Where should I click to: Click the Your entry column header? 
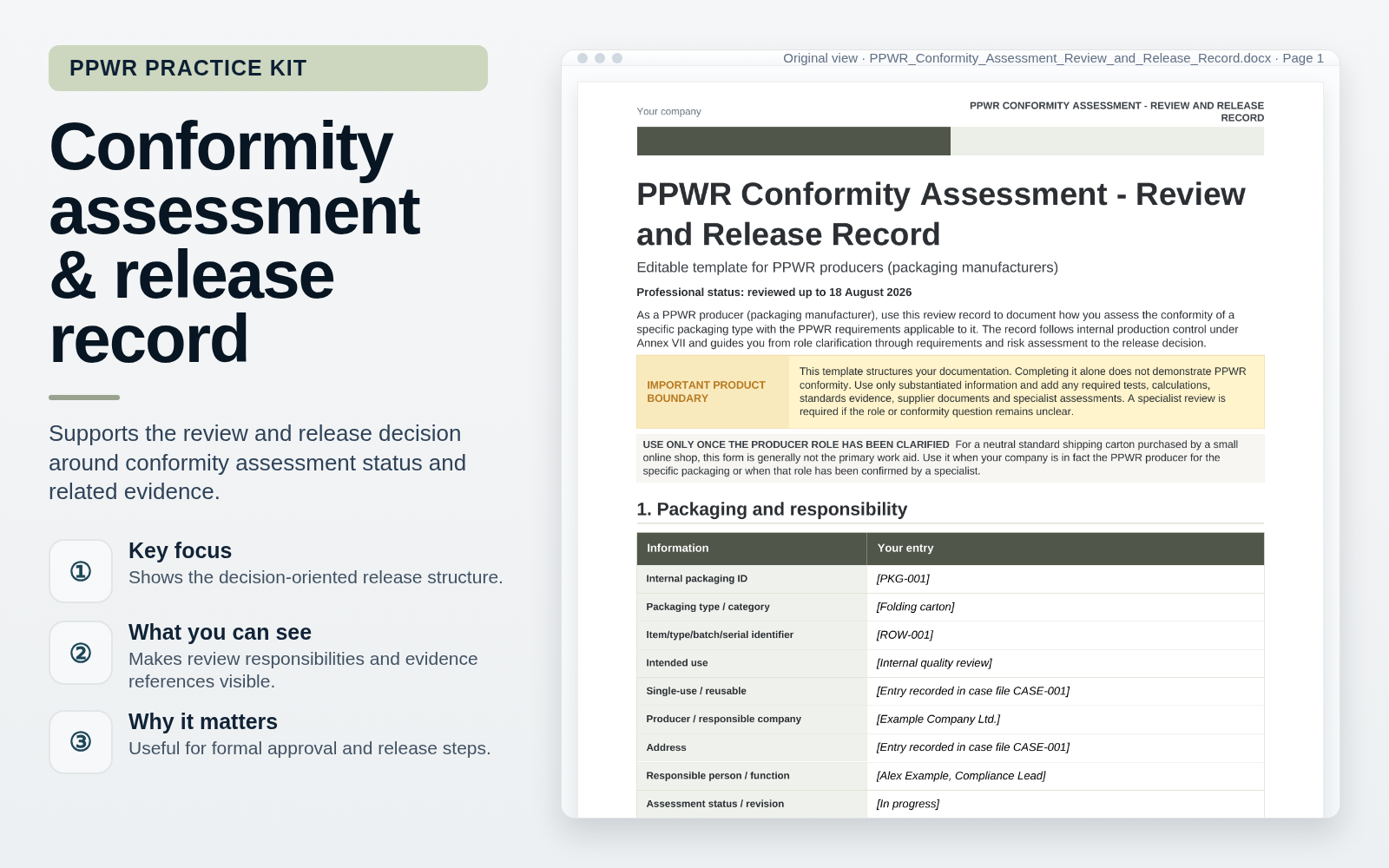905,549
